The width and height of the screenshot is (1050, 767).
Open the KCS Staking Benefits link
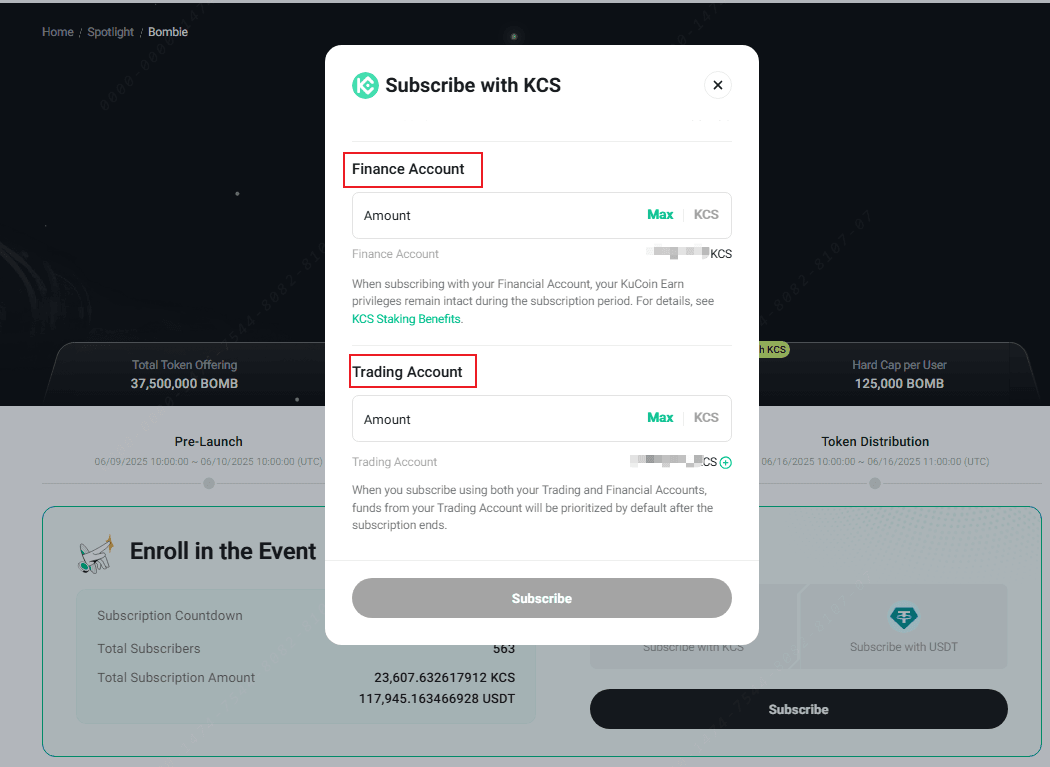click(x=406, y=319)
